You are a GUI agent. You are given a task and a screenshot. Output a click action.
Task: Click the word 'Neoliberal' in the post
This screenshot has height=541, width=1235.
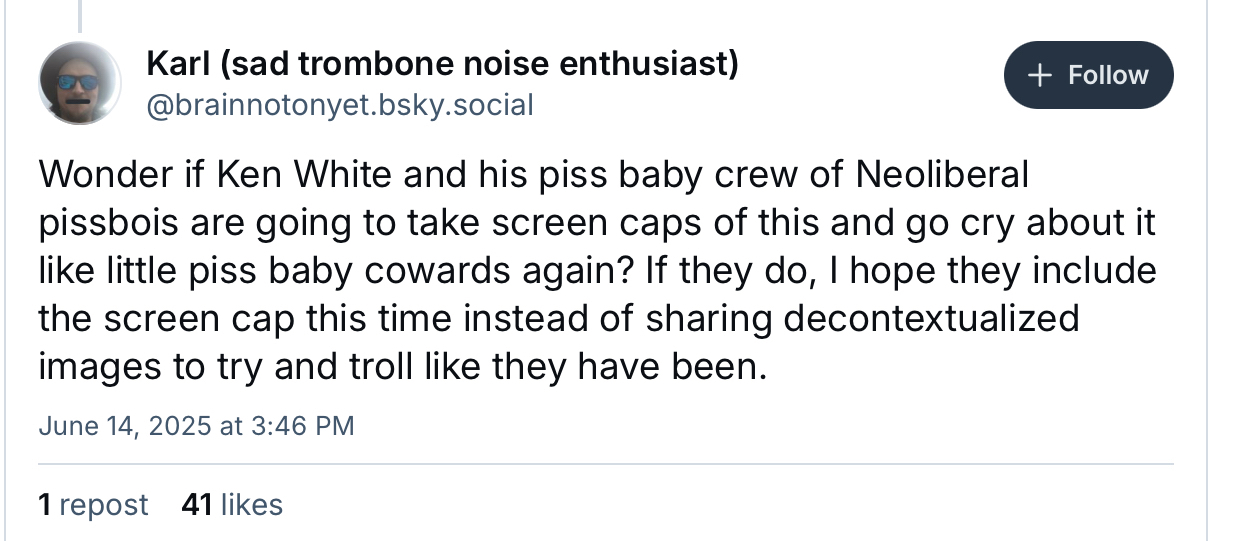[942, 176]
